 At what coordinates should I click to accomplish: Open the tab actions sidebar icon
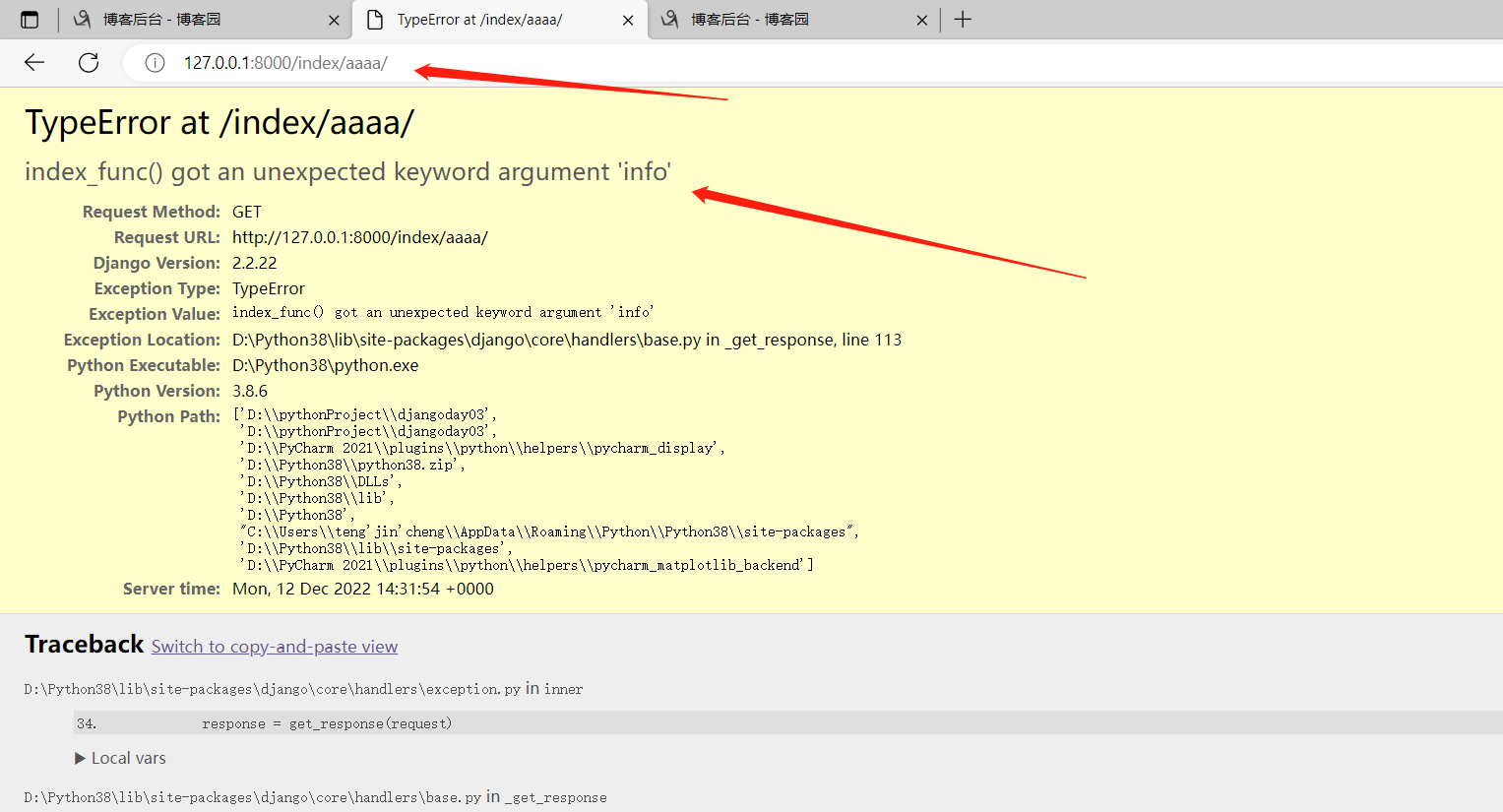pyautogui.click(x=30, y=20)
